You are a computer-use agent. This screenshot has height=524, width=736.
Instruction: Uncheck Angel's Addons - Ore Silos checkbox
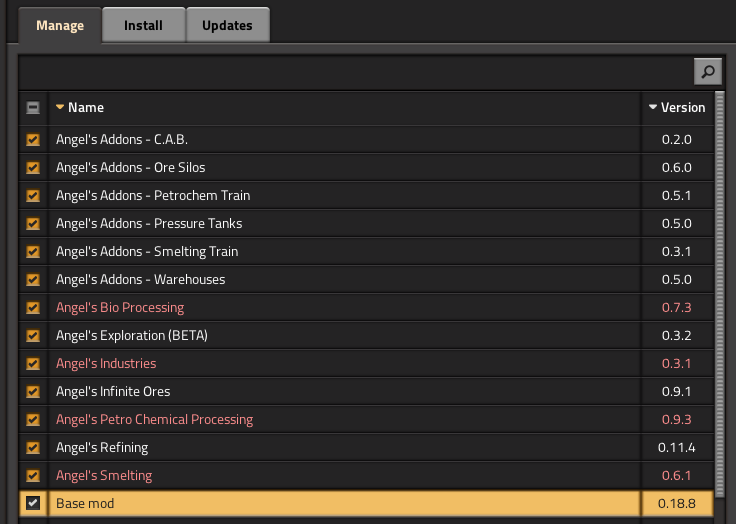(x=33, y=168)
